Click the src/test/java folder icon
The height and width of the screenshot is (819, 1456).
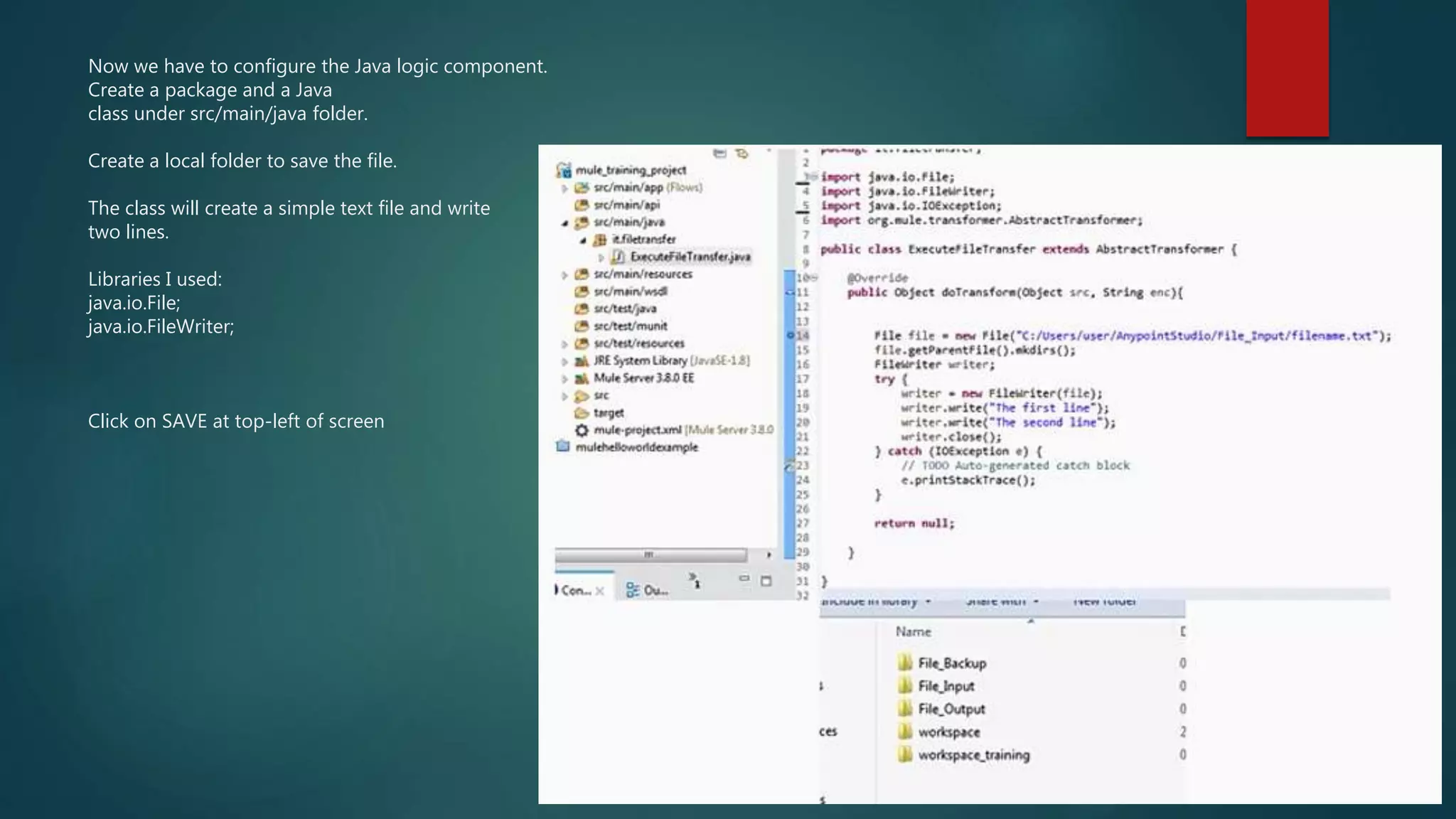tap(582, 309)
